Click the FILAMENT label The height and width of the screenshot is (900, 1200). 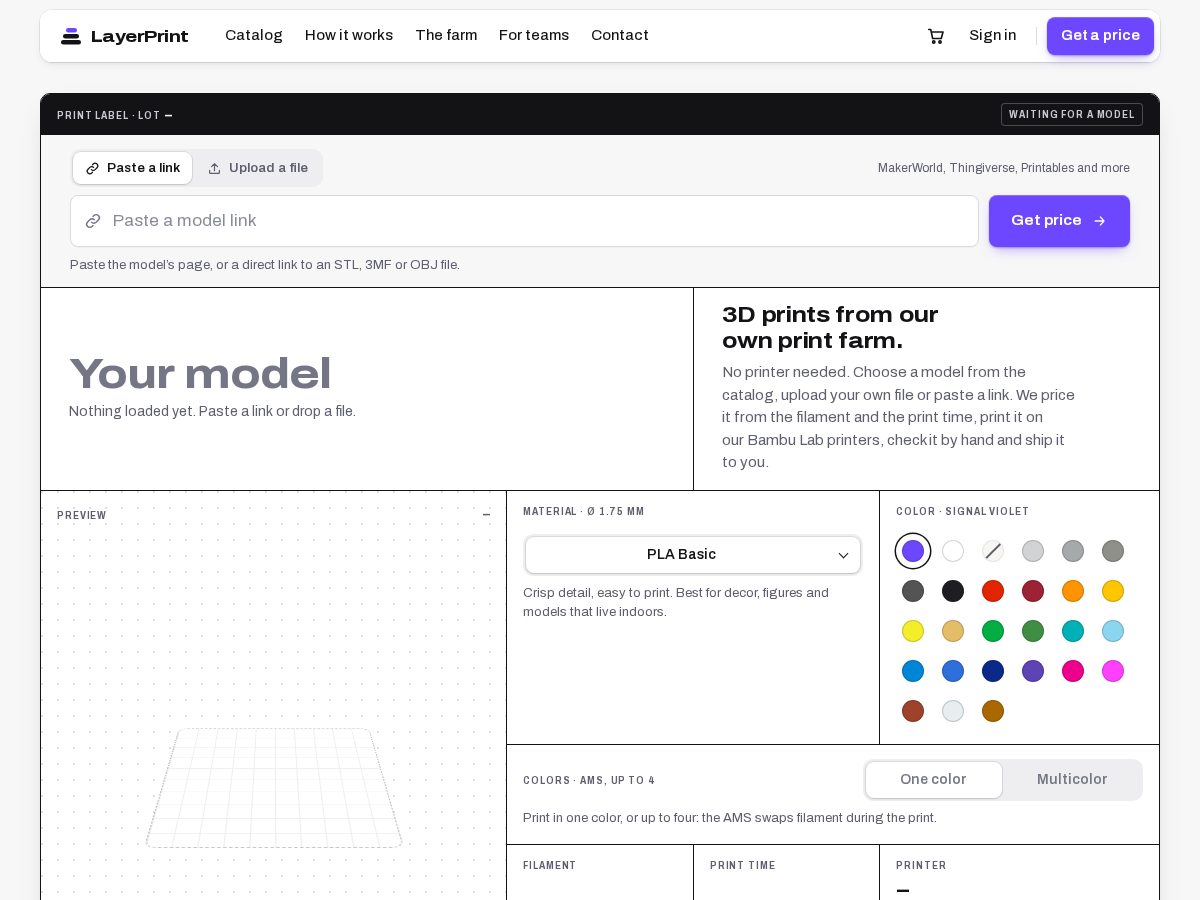tap(550, 866)
